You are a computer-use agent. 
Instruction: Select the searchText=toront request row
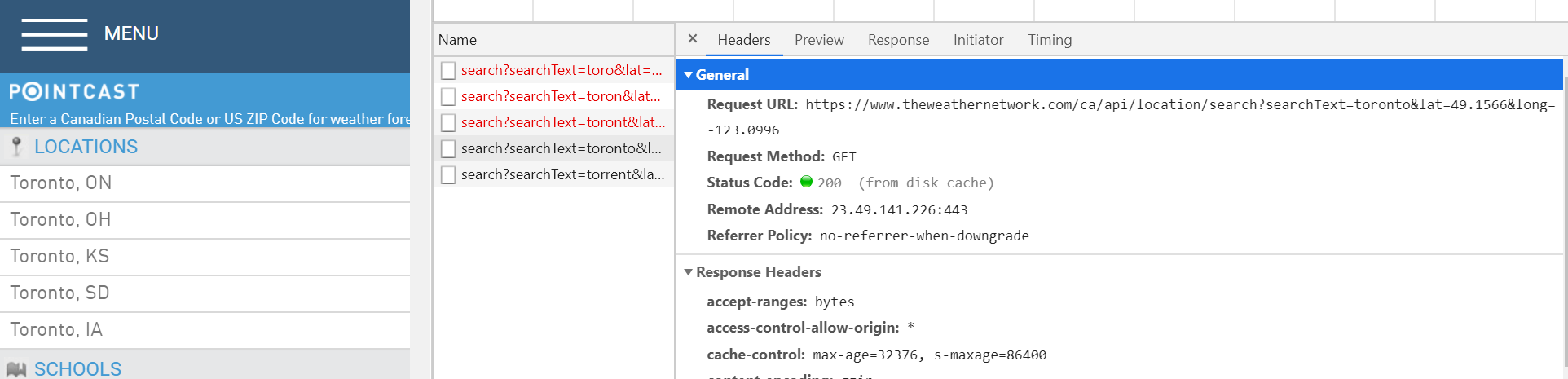point(553,122)
